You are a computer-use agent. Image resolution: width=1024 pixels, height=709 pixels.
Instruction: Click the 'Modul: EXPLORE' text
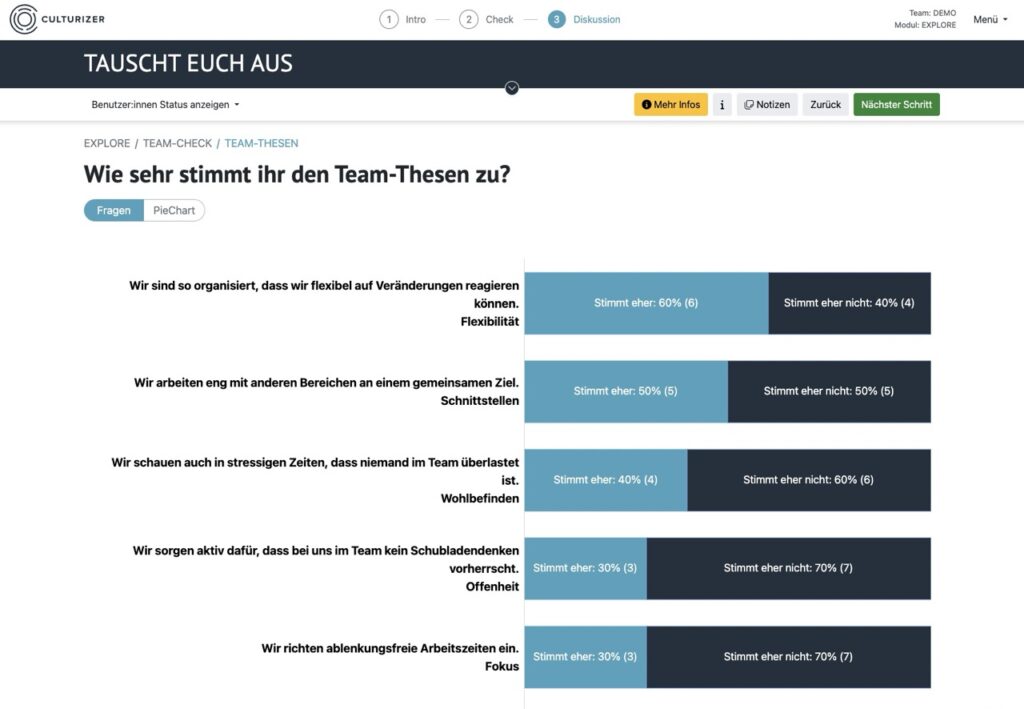(925, 25)
